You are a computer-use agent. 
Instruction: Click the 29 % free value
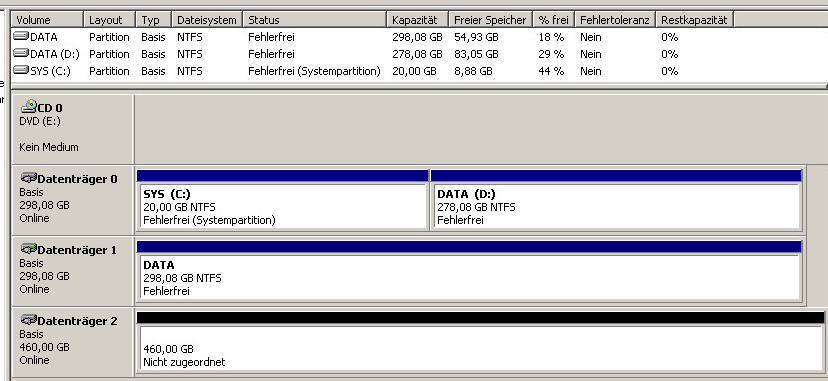pyautogui.click(x=551, y=54)
